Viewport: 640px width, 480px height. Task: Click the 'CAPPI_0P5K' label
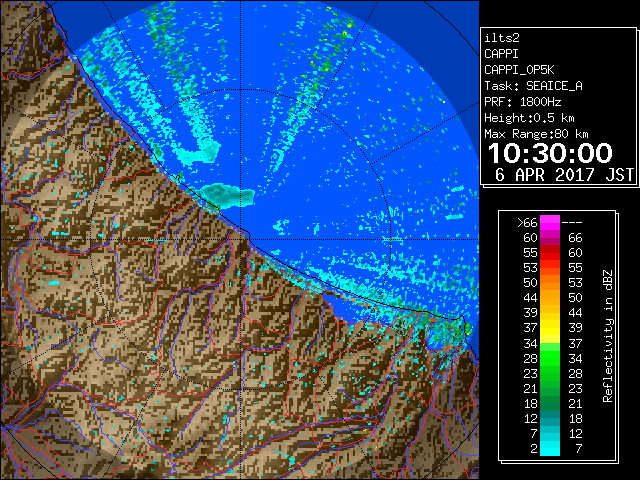pyautogui.click(x=519, y=70)
